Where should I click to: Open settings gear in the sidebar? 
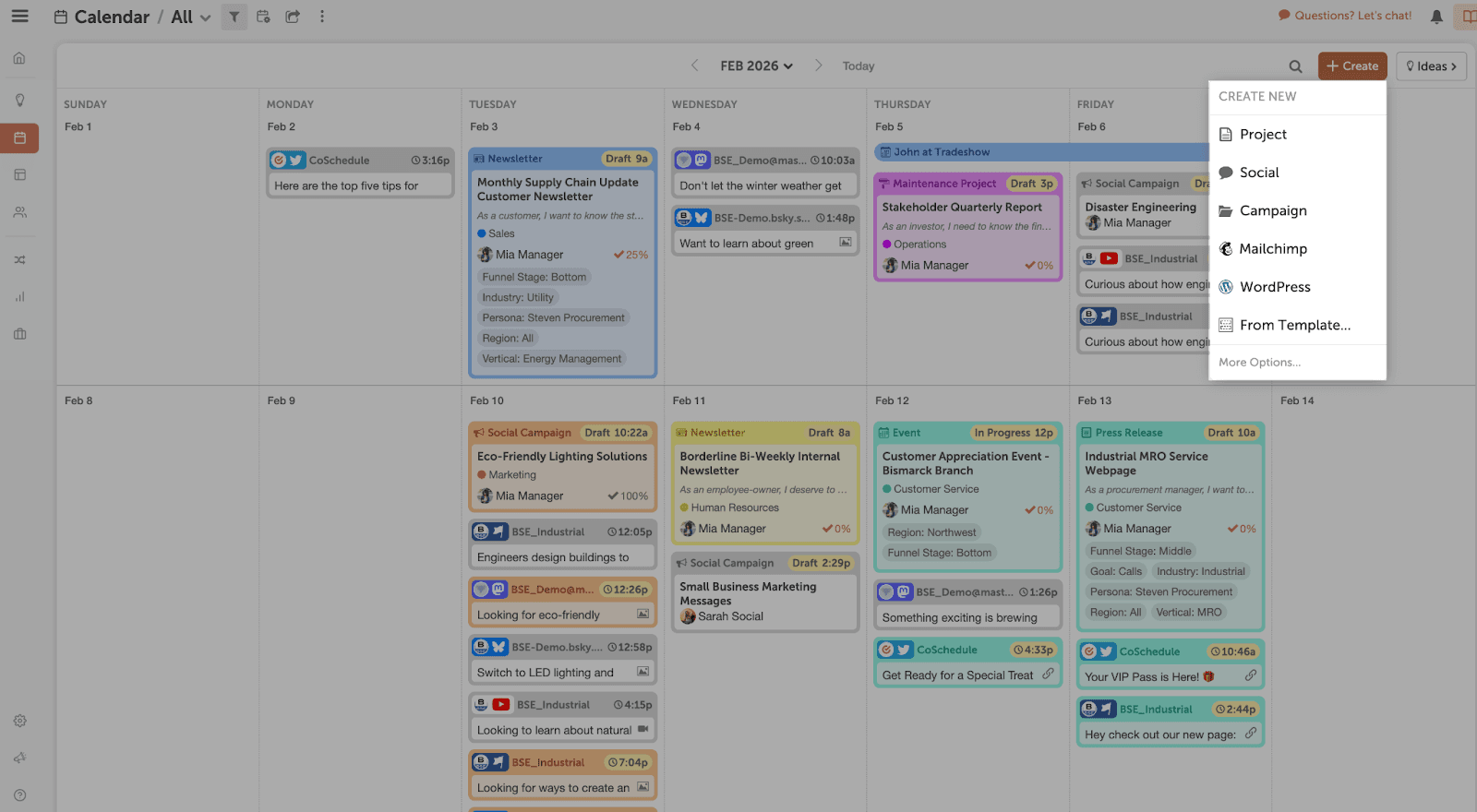click(x=19, y=721)
